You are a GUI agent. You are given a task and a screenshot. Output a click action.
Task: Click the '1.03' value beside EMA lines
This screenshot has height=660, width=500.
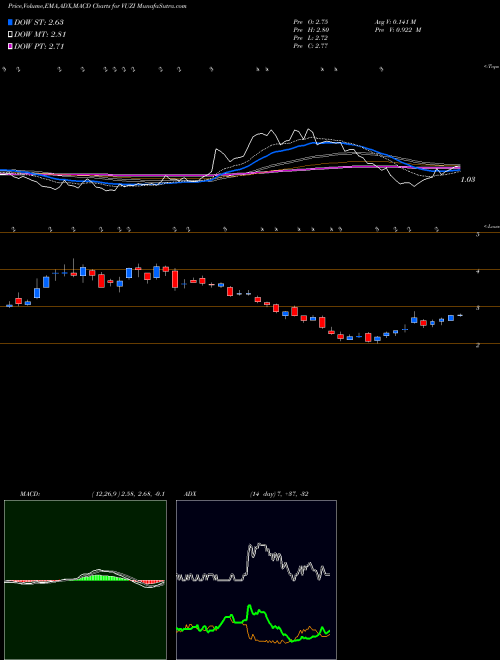(x=468, y=180)
